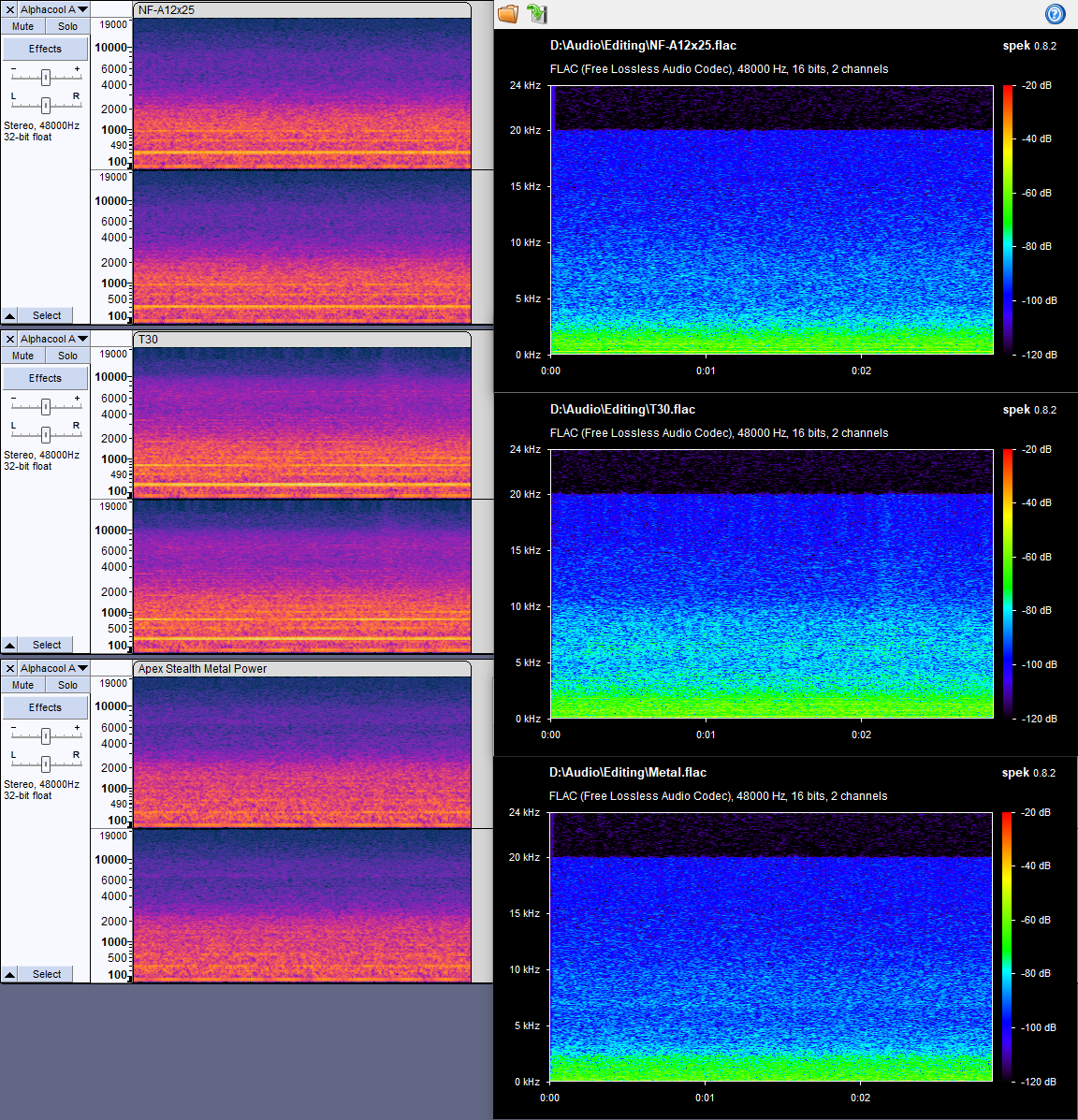
Task: Click Spek's save spectrogram icon
Action: [x=536, y=14]
